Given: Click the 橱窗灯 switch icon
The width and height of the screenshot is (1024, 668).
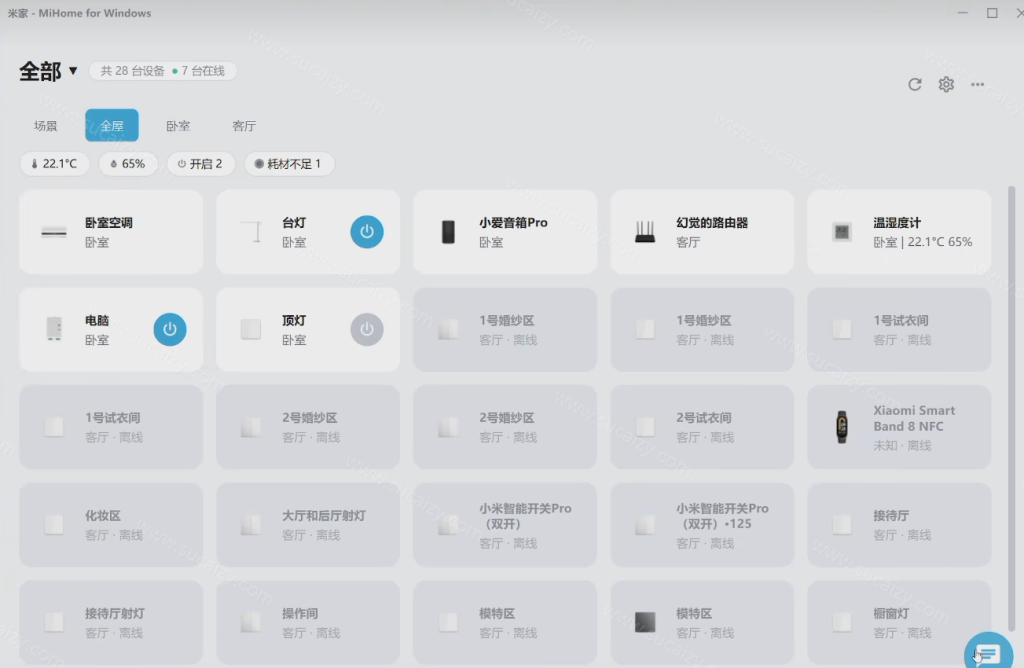Looking at the screenshot, I should point(842,622).
